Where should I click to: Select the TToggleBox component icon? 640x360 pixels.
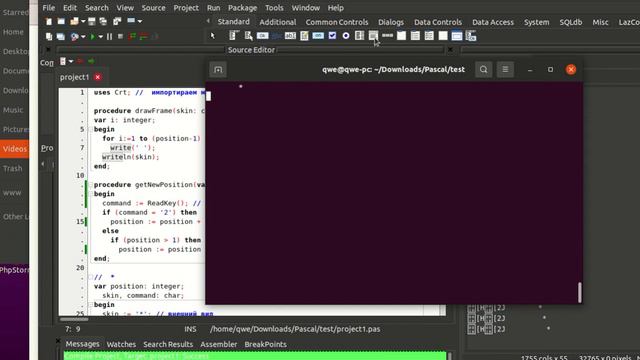pyautogui.click(x=318, y=36)
